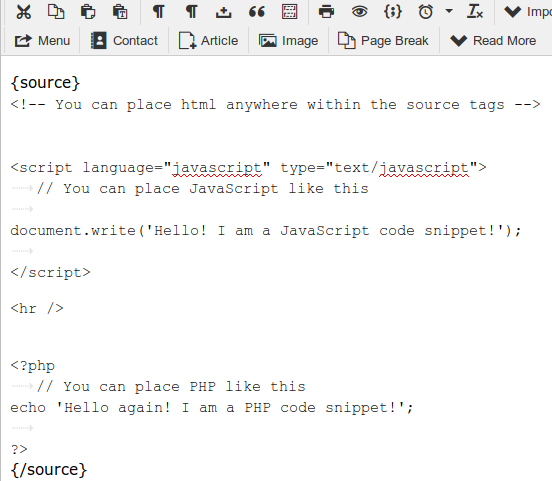Click the <script language="javascript"> line
552x481 pixels.
[248, 168]
